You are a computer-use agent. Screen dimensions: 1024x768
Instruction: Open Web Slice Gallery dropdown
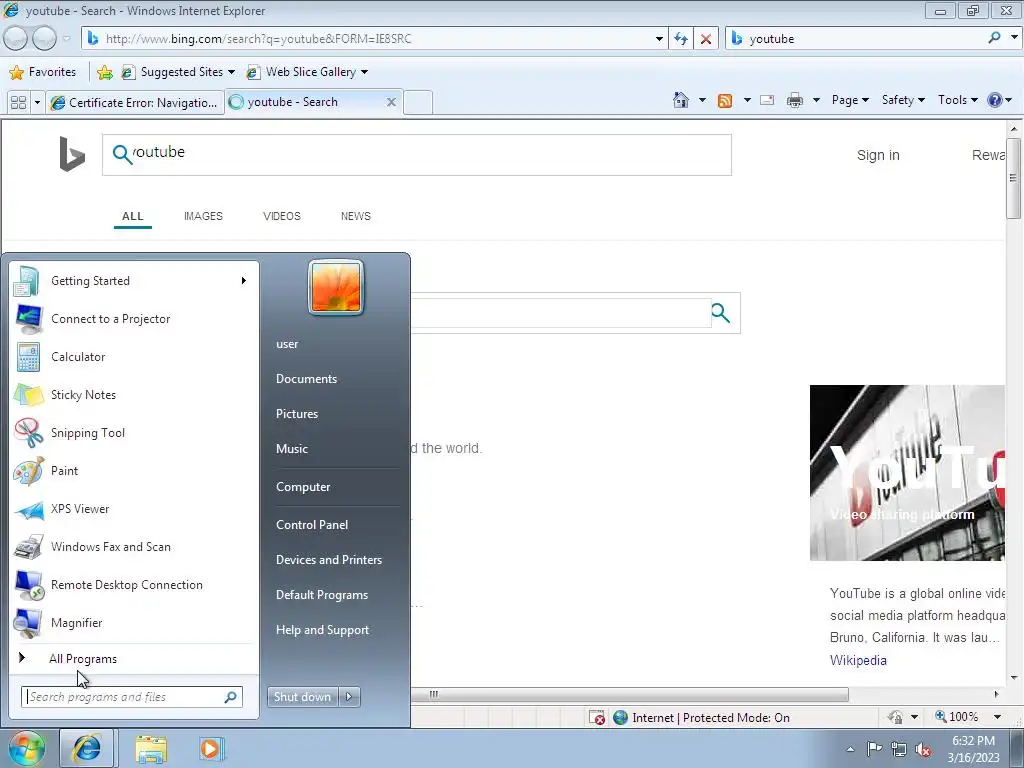pos(364,72)
